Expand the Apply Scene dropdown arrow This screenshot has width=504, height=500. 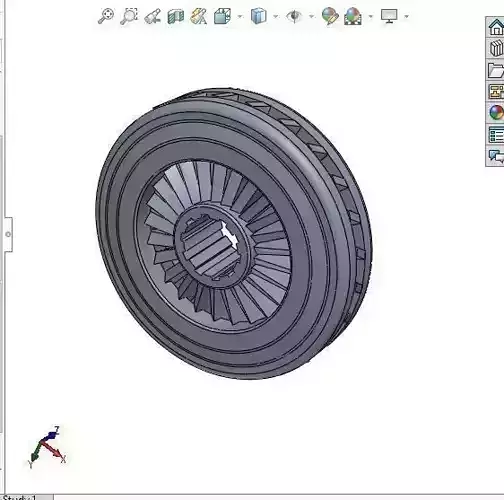tap(370, 16)
